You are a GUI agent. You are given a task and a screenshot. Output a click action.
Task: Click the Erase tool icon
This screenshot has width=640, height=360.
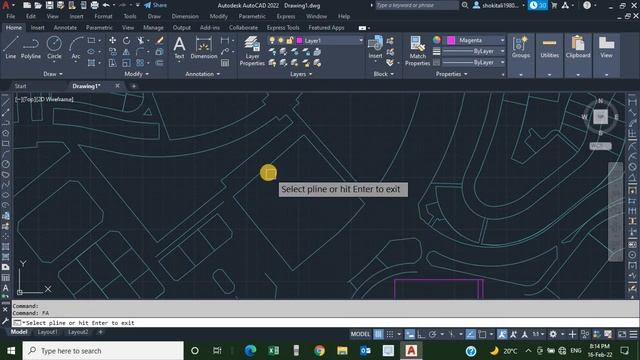point(160,40)
